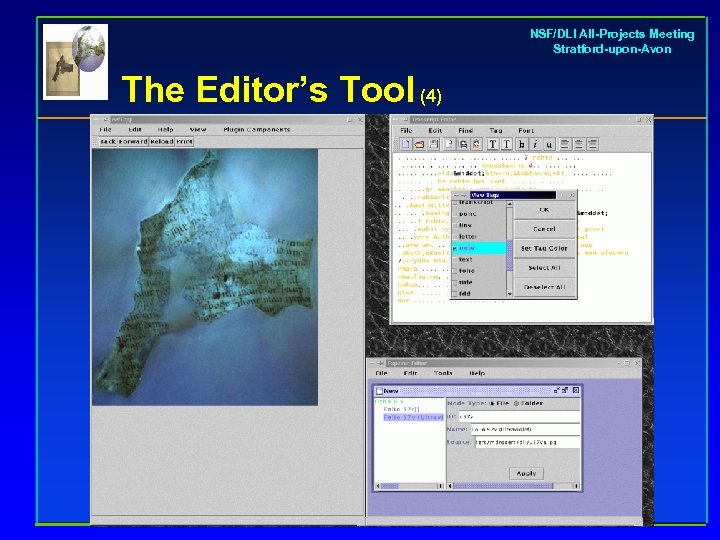Click the Source input field
The height and width of the screenshot is (540, 720).
(527, 442)
